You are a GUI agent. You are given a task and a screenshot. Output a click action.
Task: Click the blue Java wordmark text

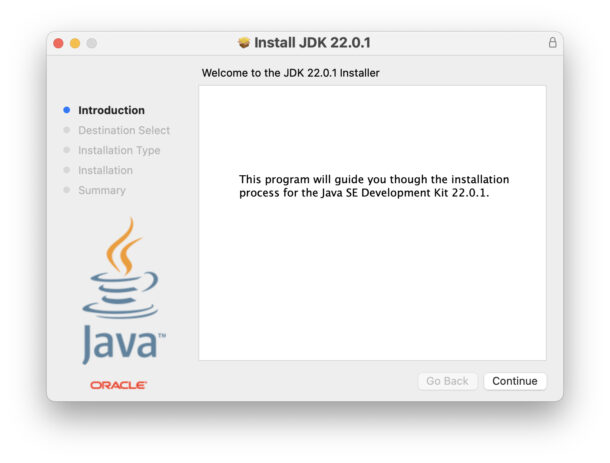[118, 345]
